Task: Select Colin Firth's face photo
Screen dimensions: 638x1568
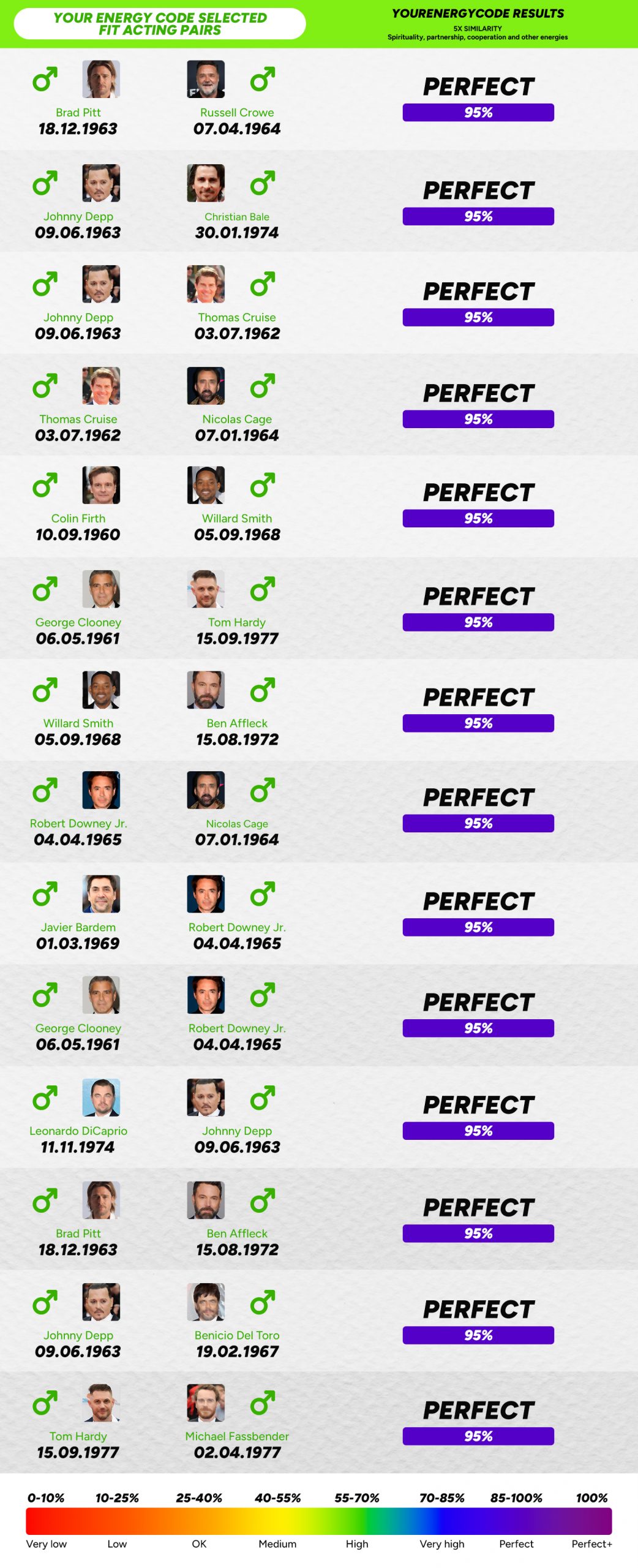Action: 101,485
